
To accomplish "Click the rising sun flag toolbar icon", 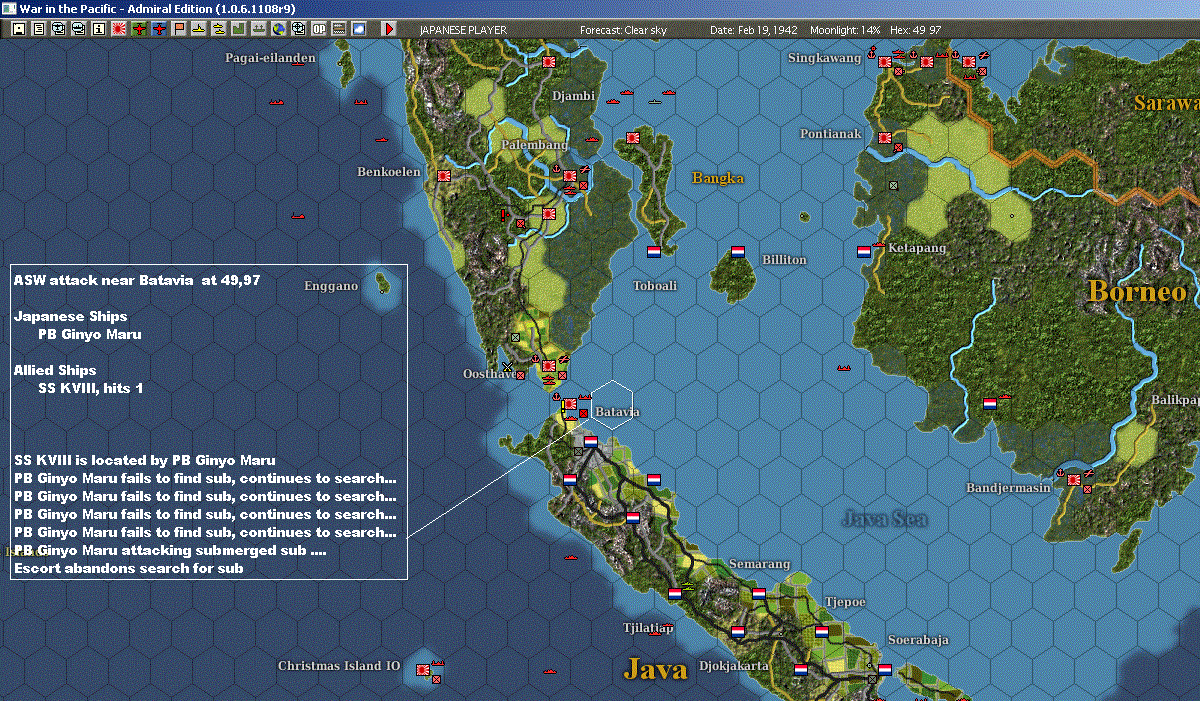I will (x=118, y=29).
